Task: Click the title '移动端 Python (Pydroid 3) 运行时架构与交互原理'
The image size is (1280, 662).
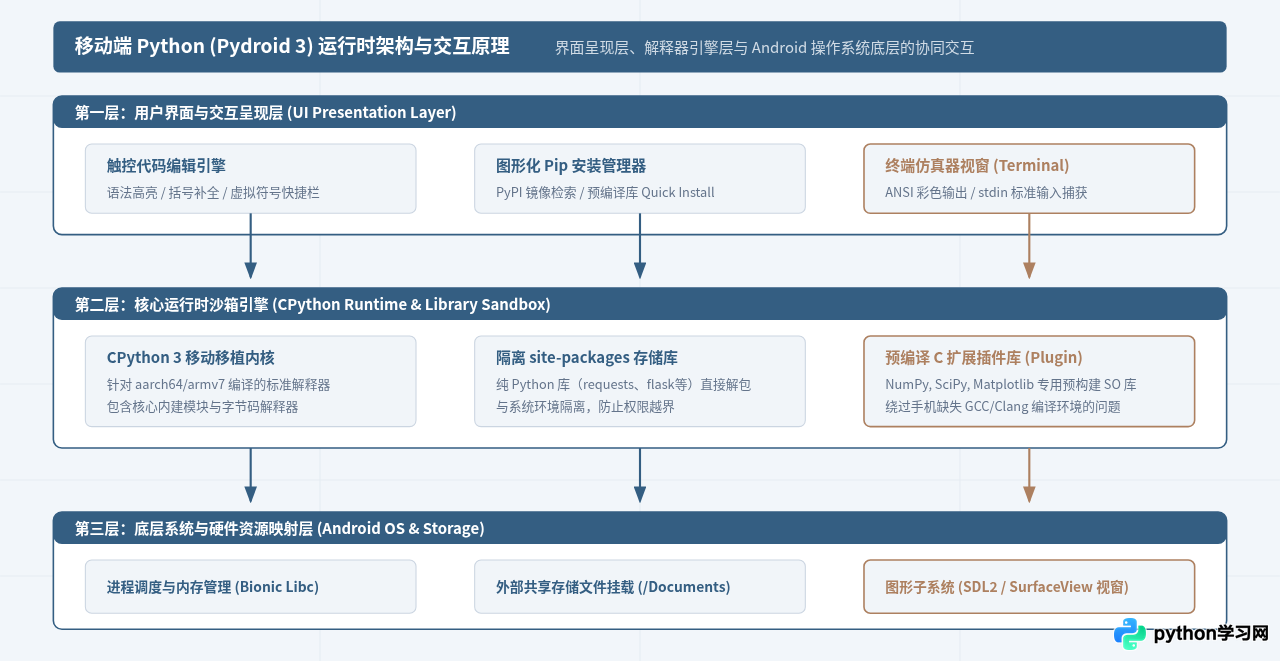Action: (x=292, y=46)
